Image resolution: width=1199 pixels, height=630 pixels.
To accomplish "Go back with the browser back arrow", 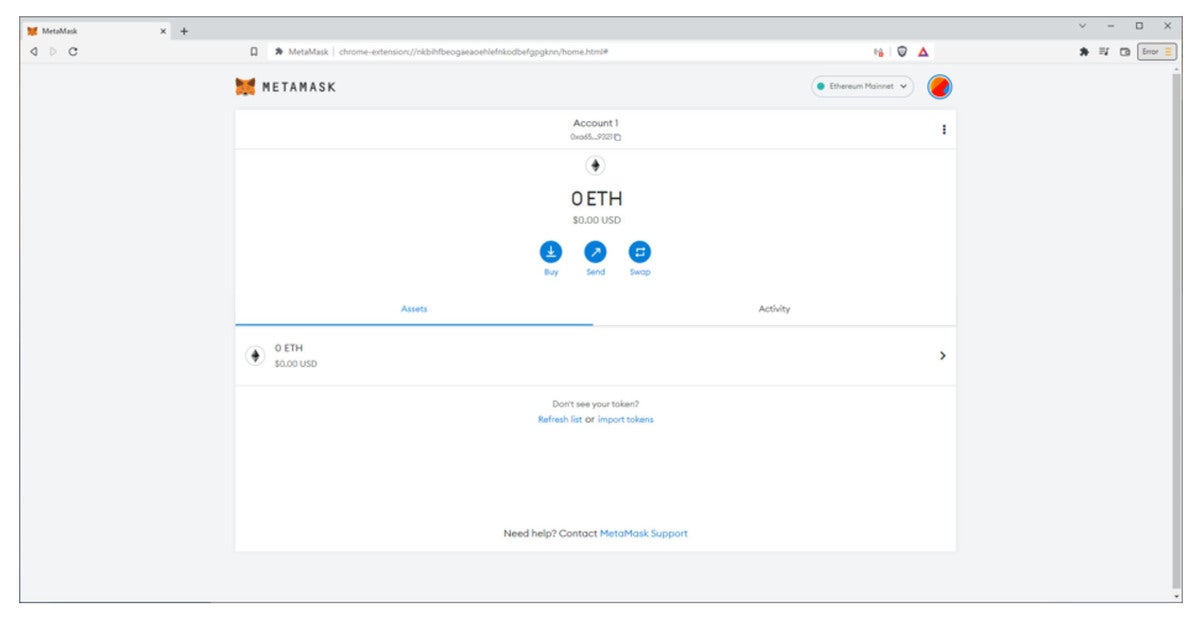I will click(x=34, y=51).
